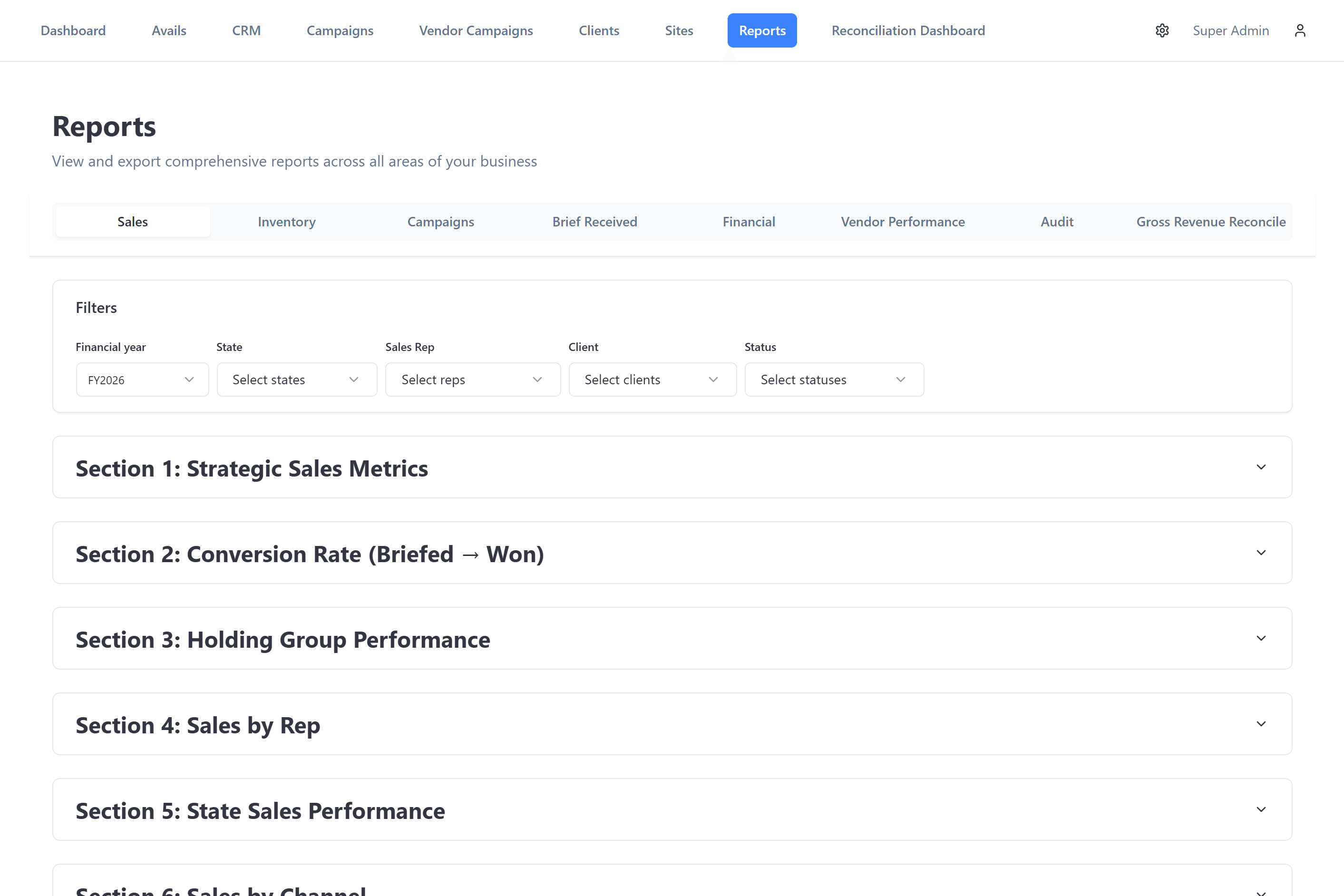Open the Select reps dropdown
Screen dimensions: 1344x896
[x=472, y=380]
